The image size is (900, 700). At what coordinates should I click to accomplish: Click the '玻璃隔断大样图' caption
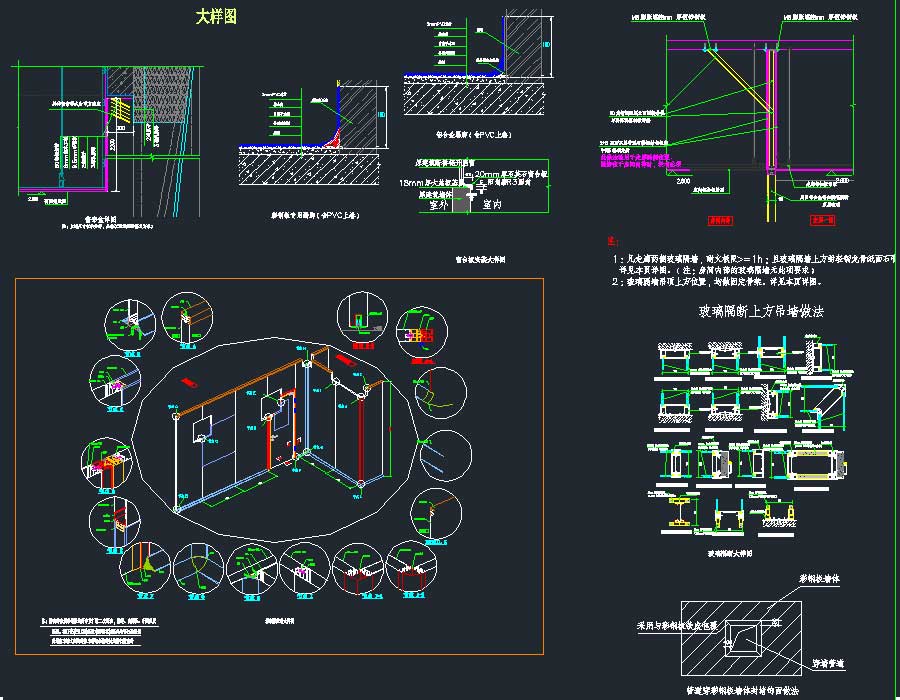pyautogui.click(x=730, y=554)
